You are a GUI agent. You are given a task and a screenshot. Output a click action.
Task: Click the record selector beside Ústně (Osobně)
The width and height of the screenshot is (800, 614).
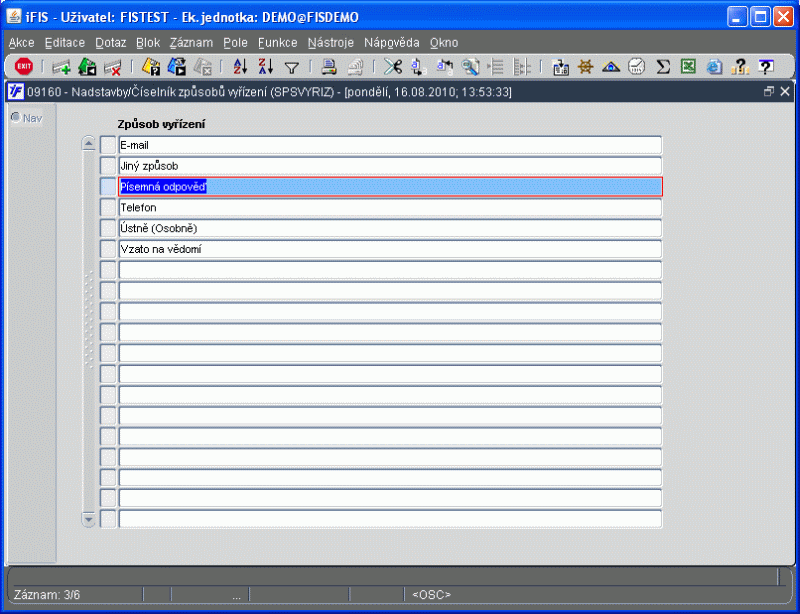108,228
